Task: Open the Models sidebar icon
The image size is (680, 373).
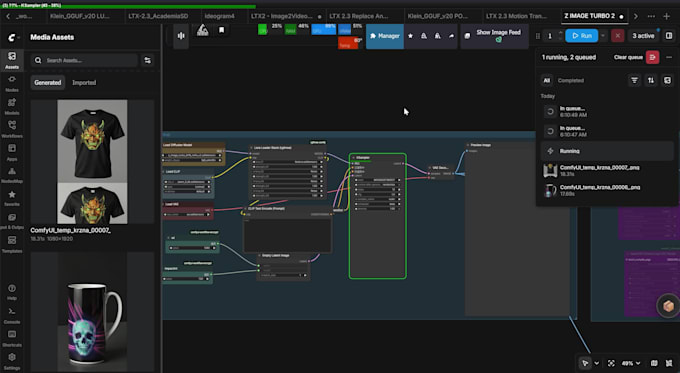Action: (12, 106)
